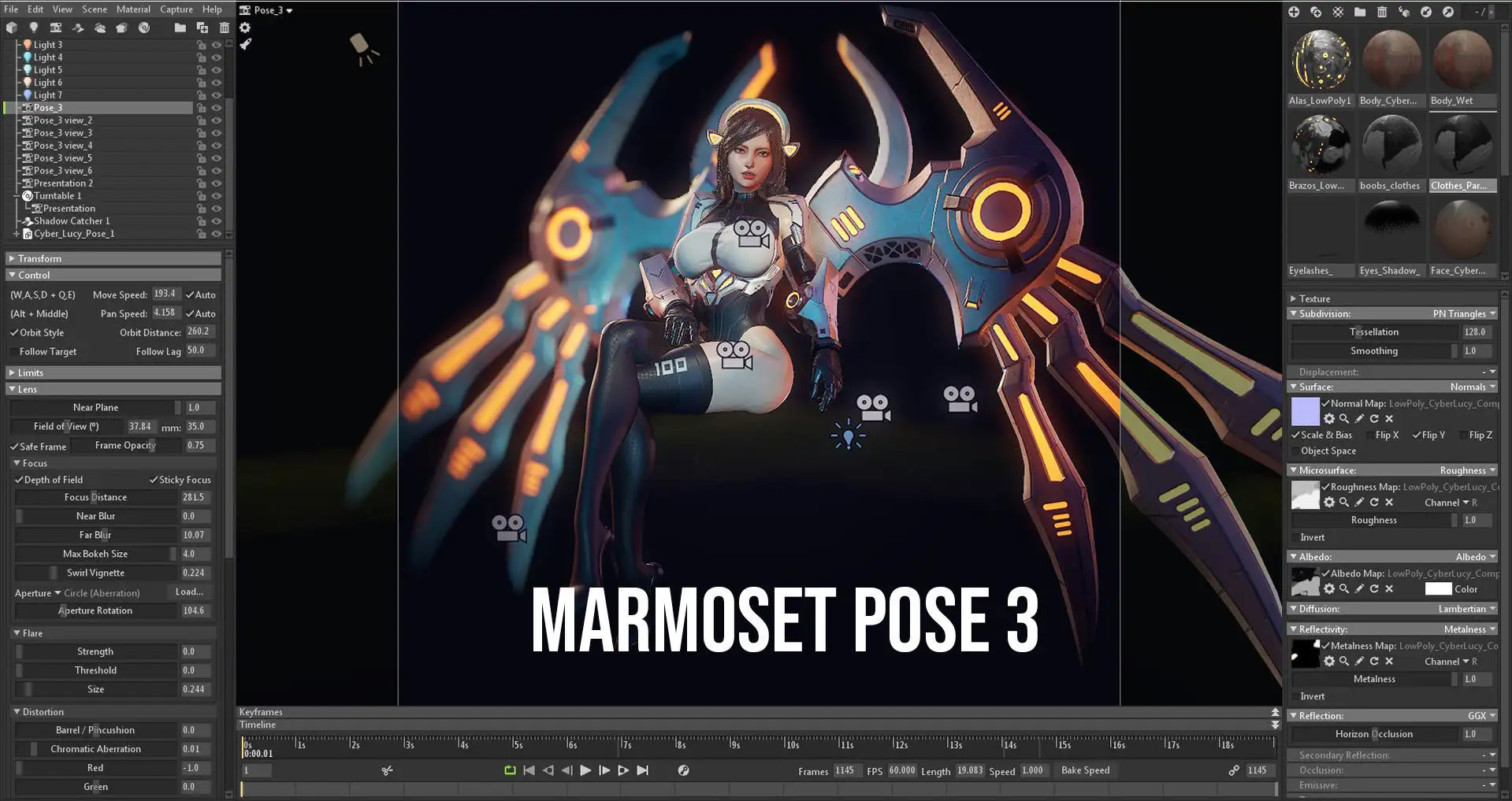Delete selected material with trash icon
This screenshot has height=801, width=1512.
[x=1382, y=12]
